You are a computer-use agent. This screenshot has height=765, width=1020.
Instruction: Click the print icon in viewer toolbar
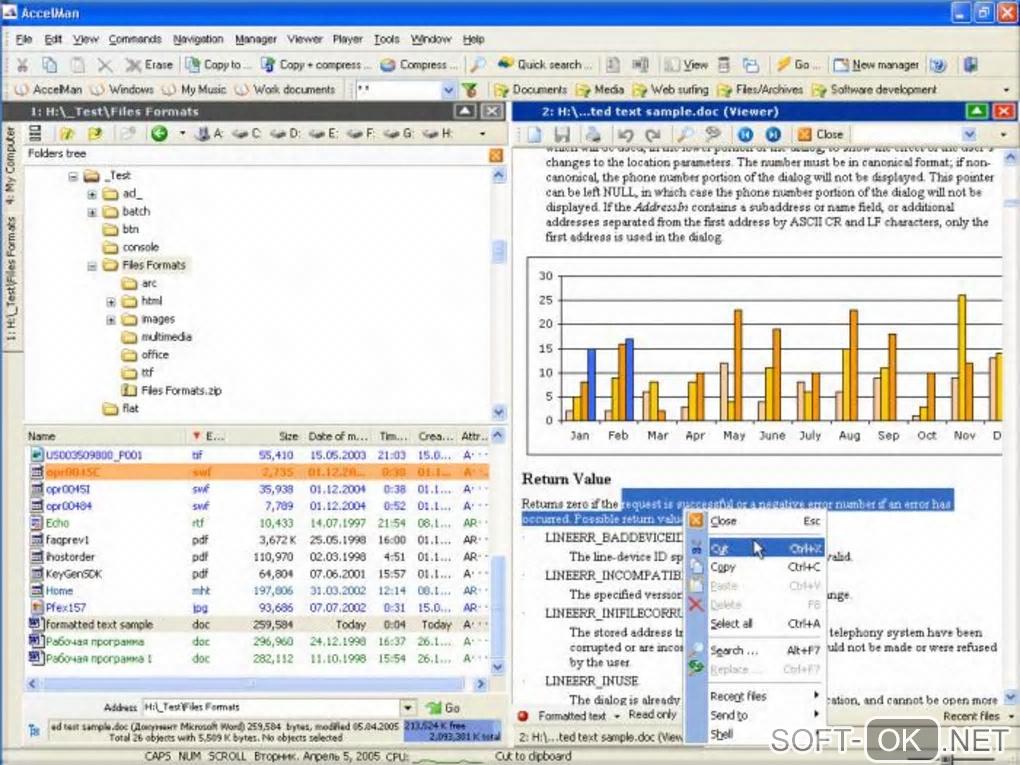[593, 134]
